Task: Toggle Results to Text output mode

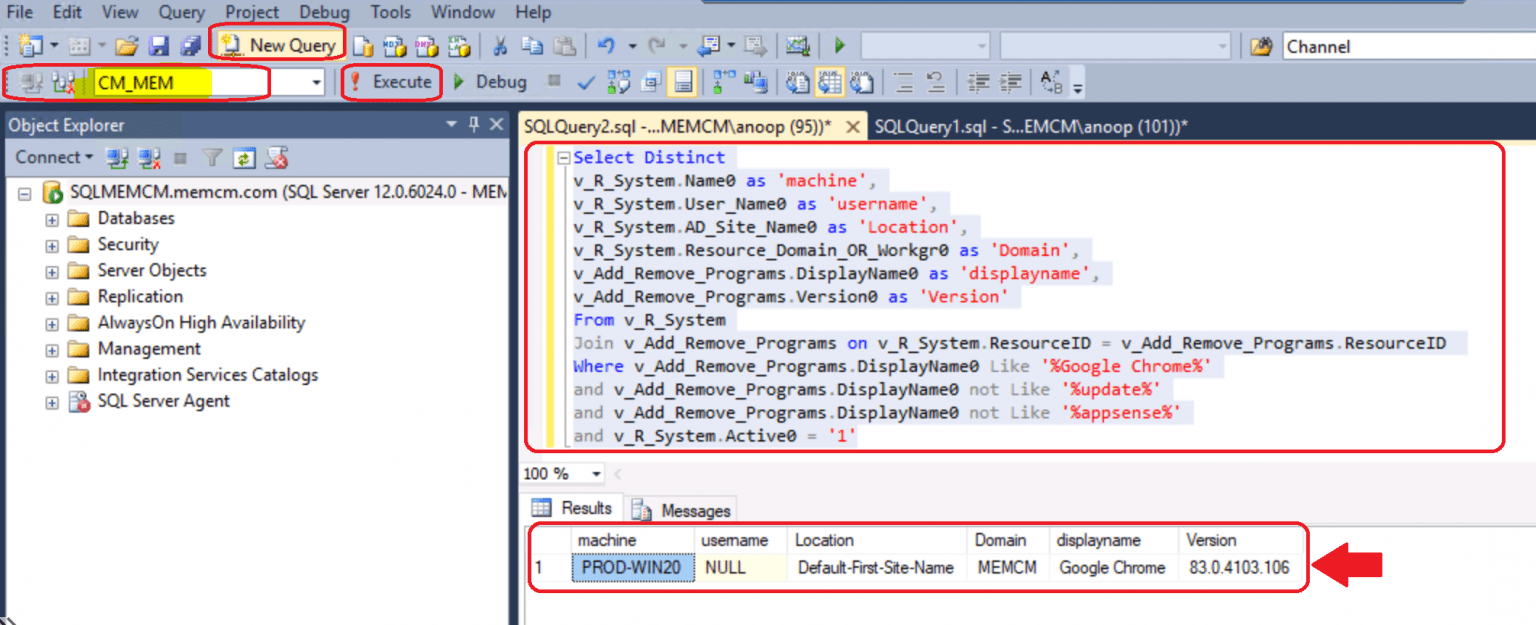Action: coord(797,83)
